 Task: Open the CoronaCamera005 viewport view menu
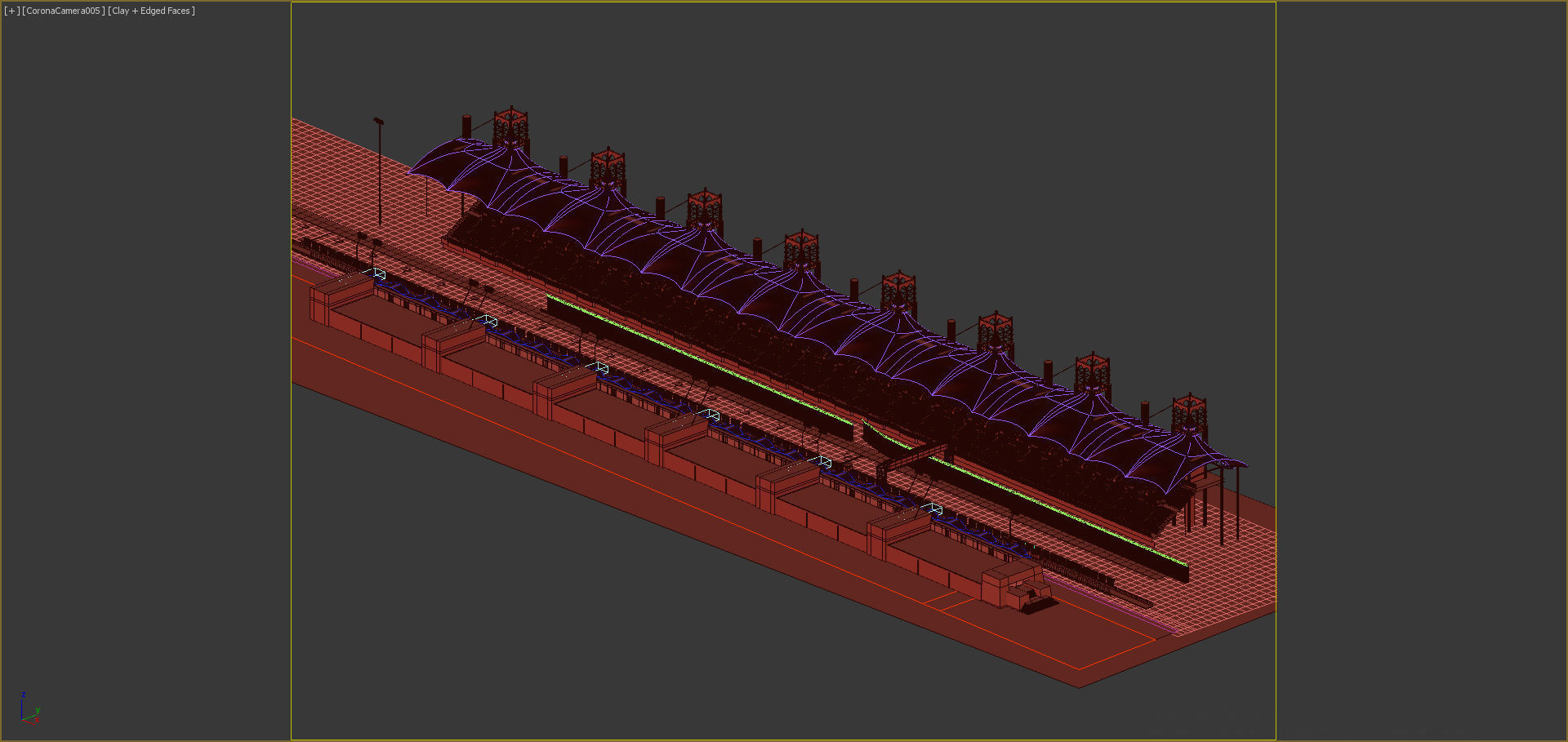click(x=64, y=11)
